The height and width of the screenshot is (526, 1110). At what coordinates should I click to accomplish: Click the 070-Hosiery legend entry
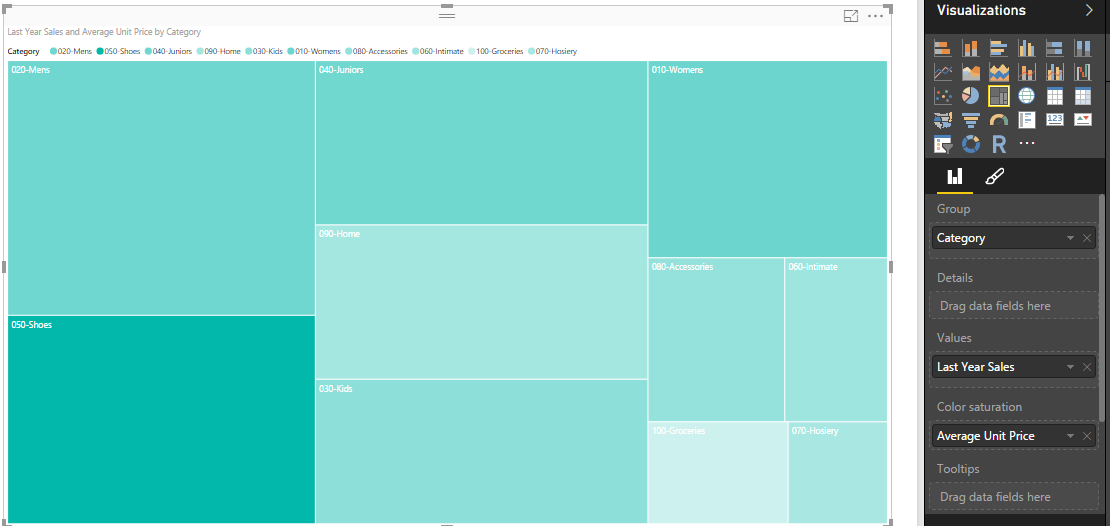552,51
